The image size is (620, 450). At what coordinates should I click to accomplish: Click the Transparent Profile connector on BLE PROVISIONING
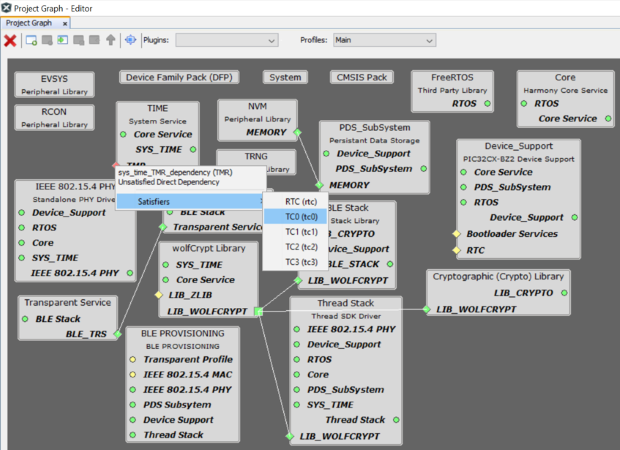[x=133, y=359]
